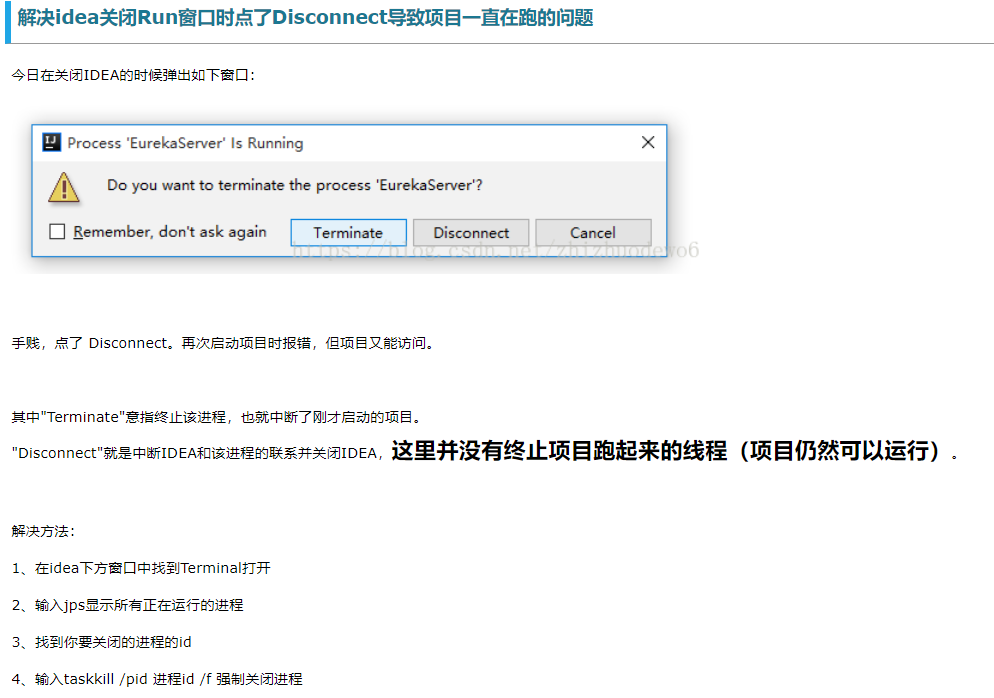Click the IntelliJ IDEA icon in dialog title
This screenshot has height=698, width=994.
pyautogui.click(x=51, y=142)
